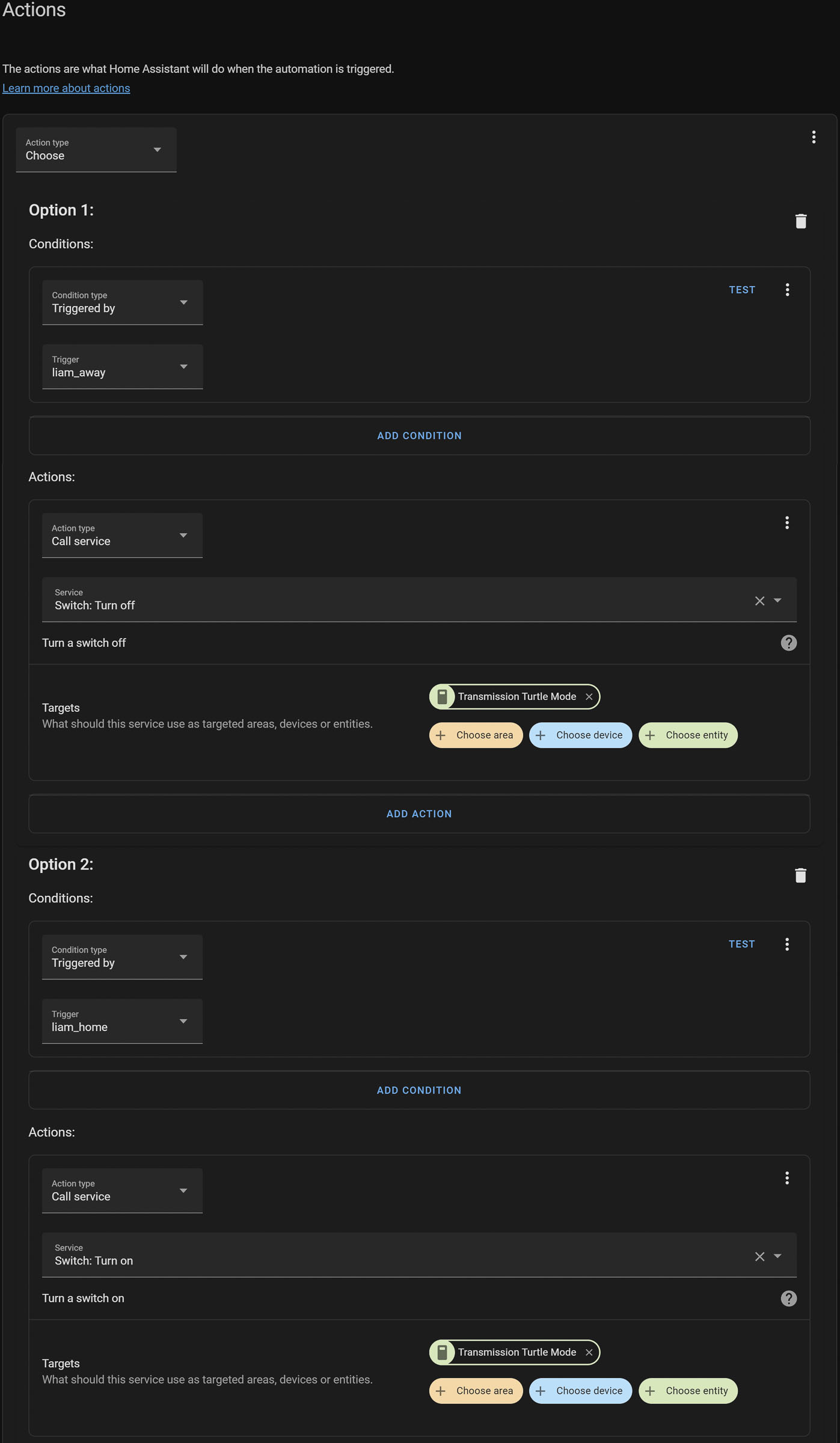Viewport: 840px width, 1443px height.
Task: Select the Option 1: heading
Action: (x=61, y=210)
